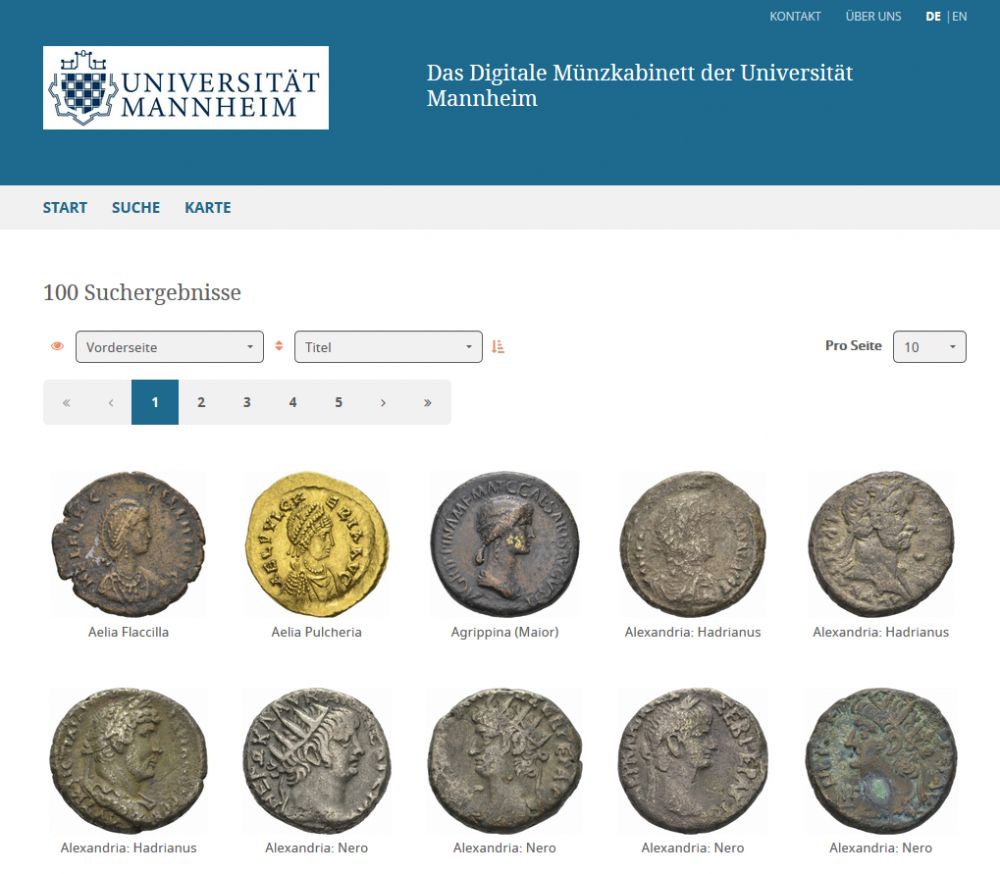Go to the START page

65,208
